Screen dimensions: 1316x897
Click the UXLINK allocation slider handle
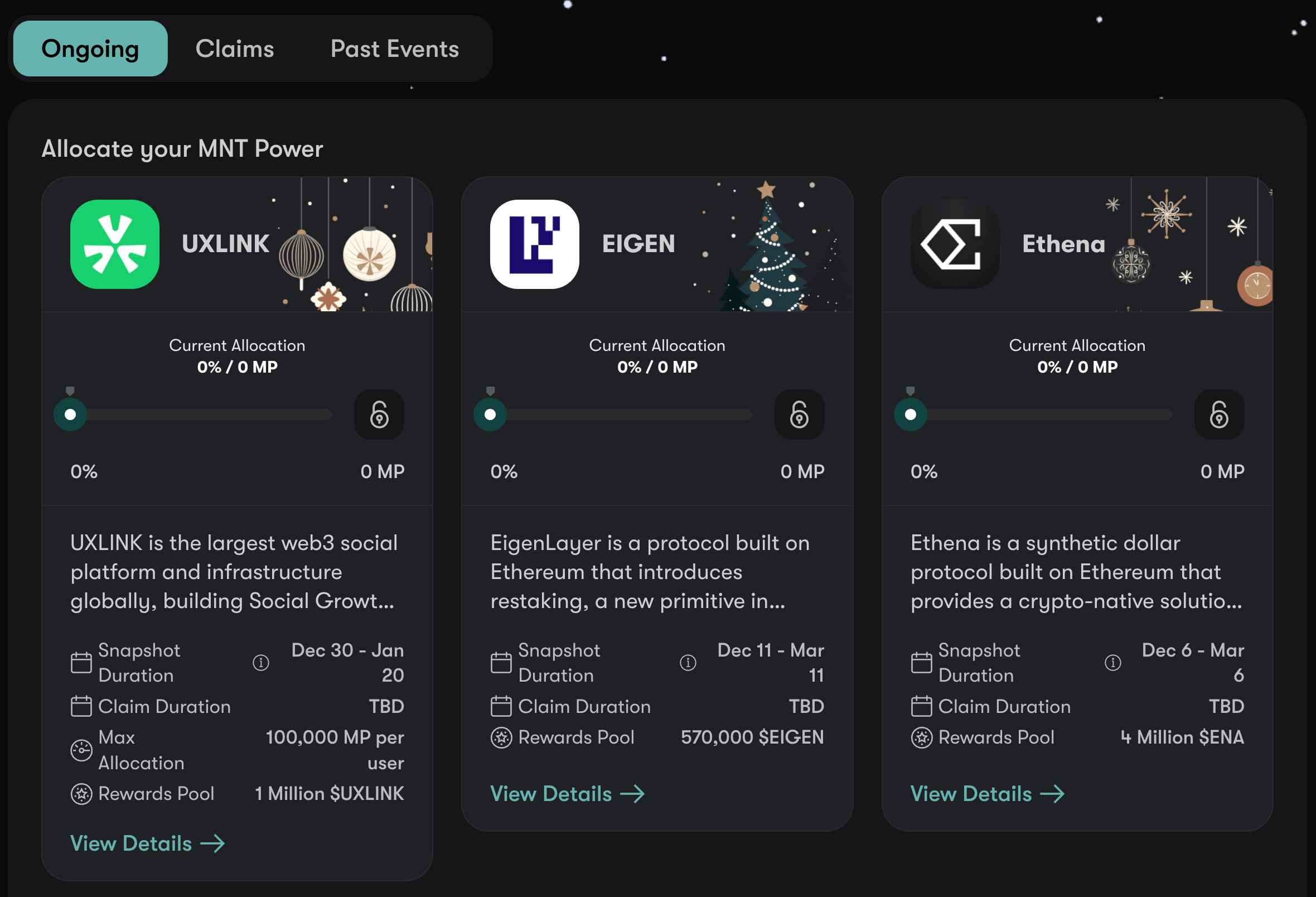coord(70,415)
